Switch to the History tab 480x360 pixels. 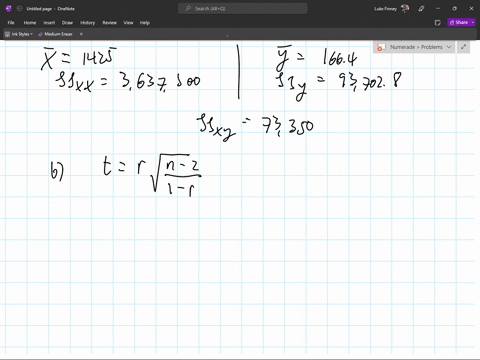pyautogui.click(x=87, y=23)
